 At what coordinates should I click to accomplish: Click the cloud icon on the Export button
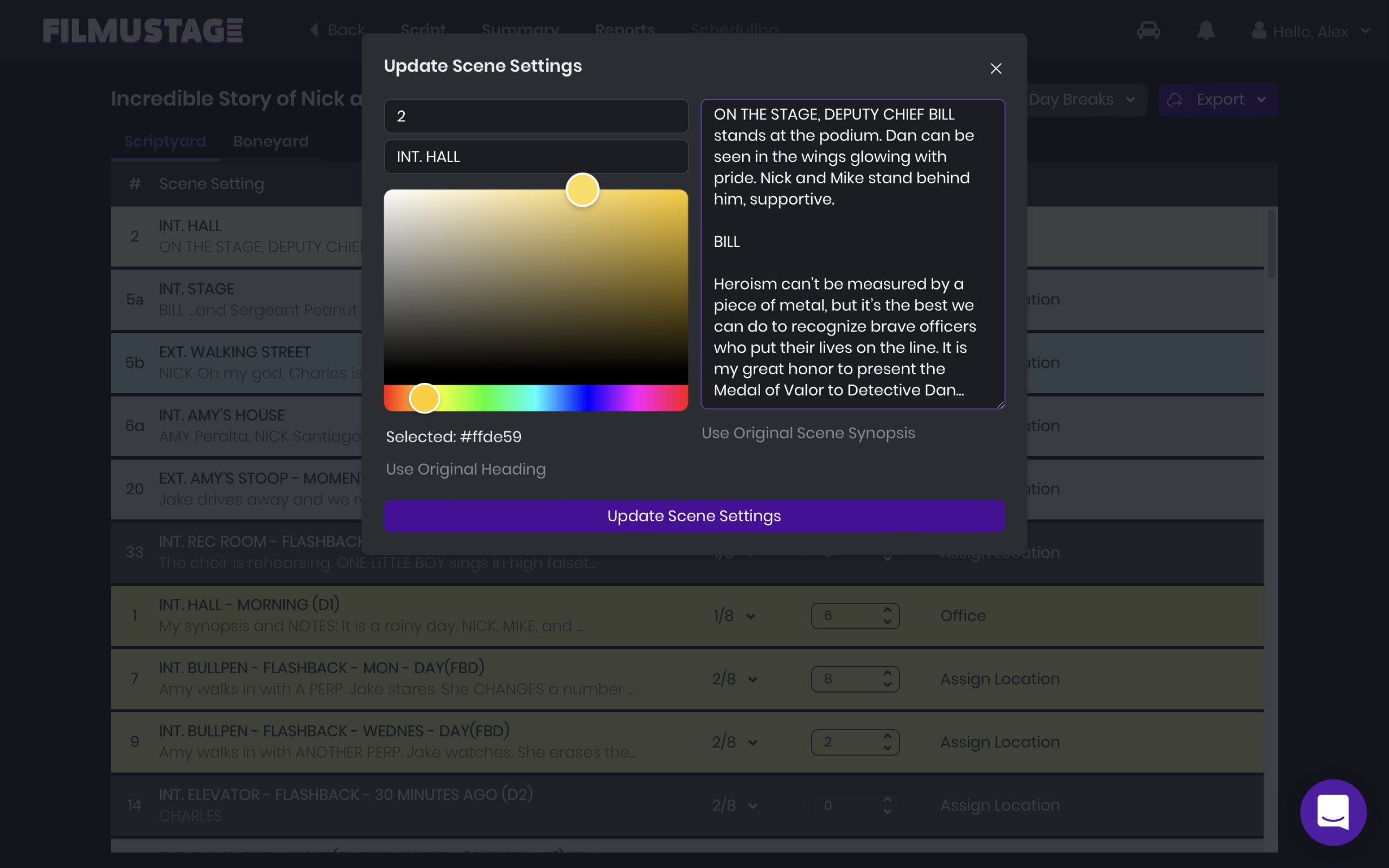coord(1175,99)
